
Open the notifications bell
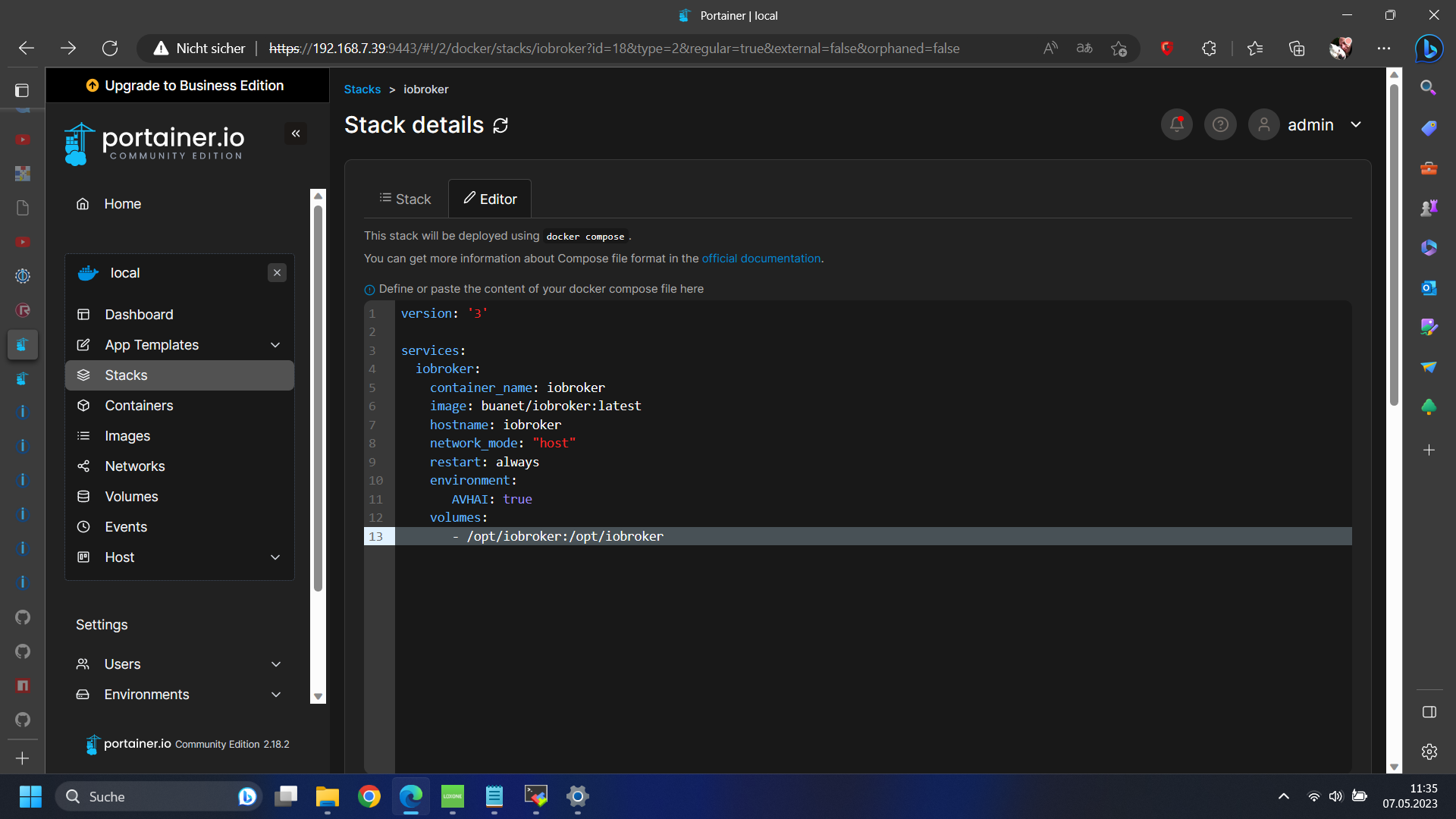point(1177,124)
